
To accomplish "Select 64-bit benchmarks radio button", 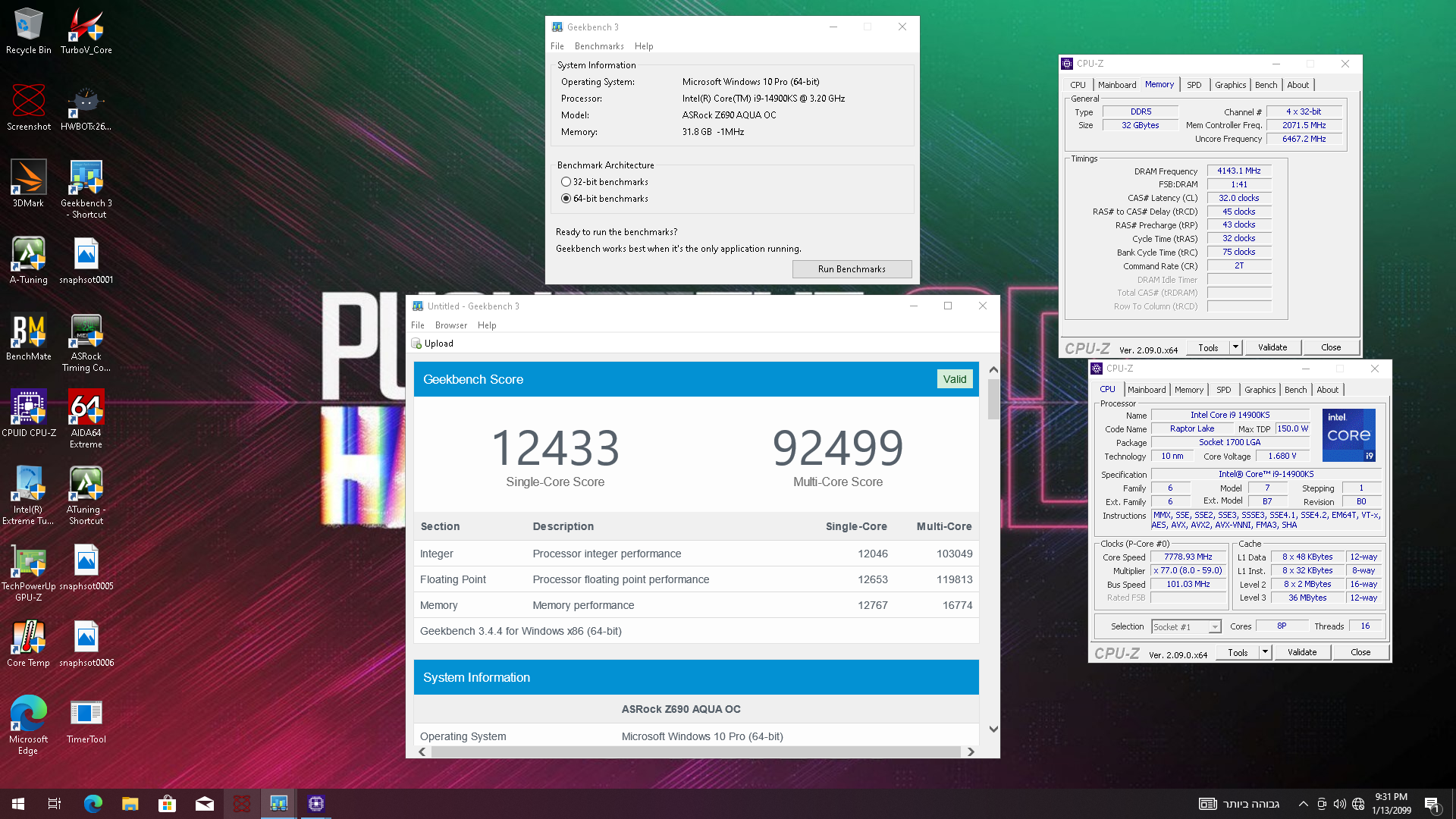I will tap(566, 199).
